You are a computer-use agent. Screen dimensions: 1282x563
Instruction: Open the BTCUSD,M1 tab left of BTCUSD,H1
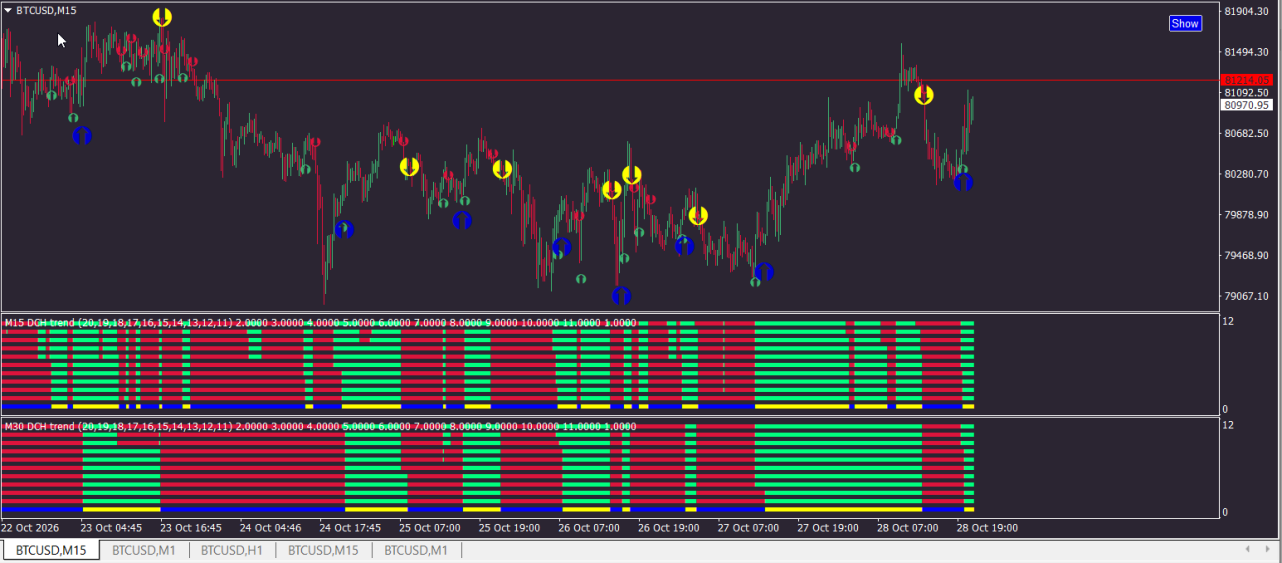(144, 550)
